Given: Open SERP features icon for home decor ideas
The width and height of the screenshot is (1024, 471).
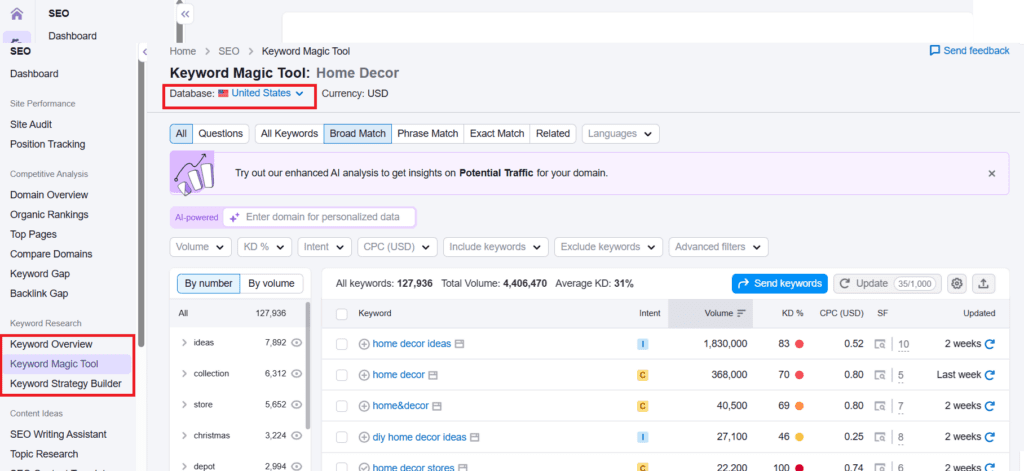Looking at the screenshot, I should coord(880,344).
